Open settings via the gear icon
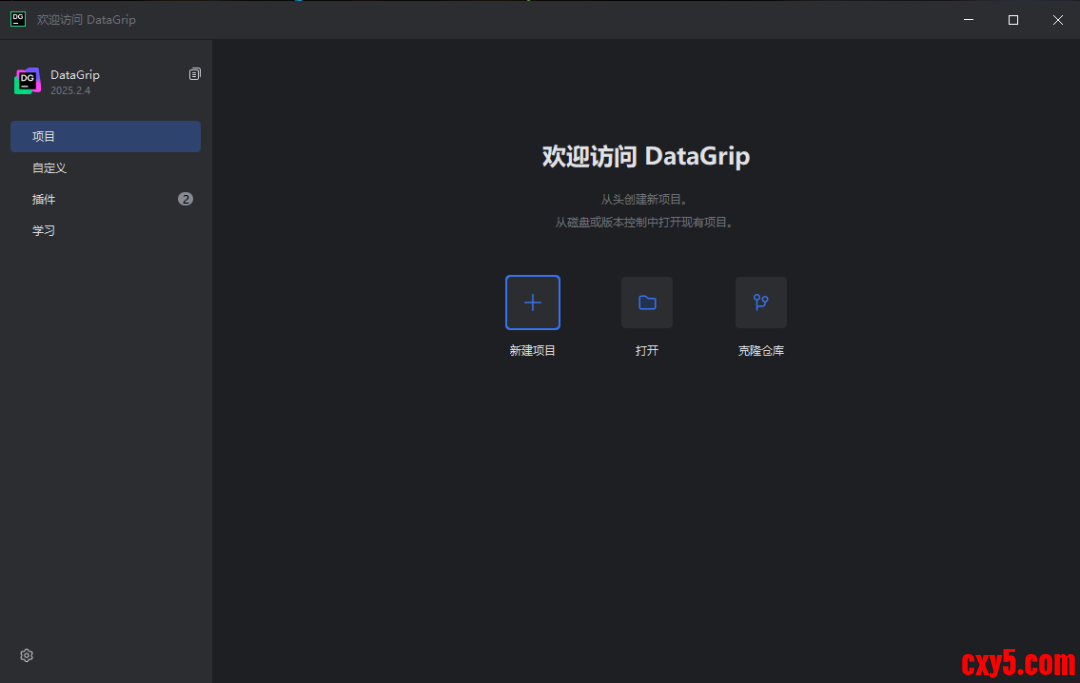Image resolution: width=1080 pixels, height=683 pixels. (27, 655)
